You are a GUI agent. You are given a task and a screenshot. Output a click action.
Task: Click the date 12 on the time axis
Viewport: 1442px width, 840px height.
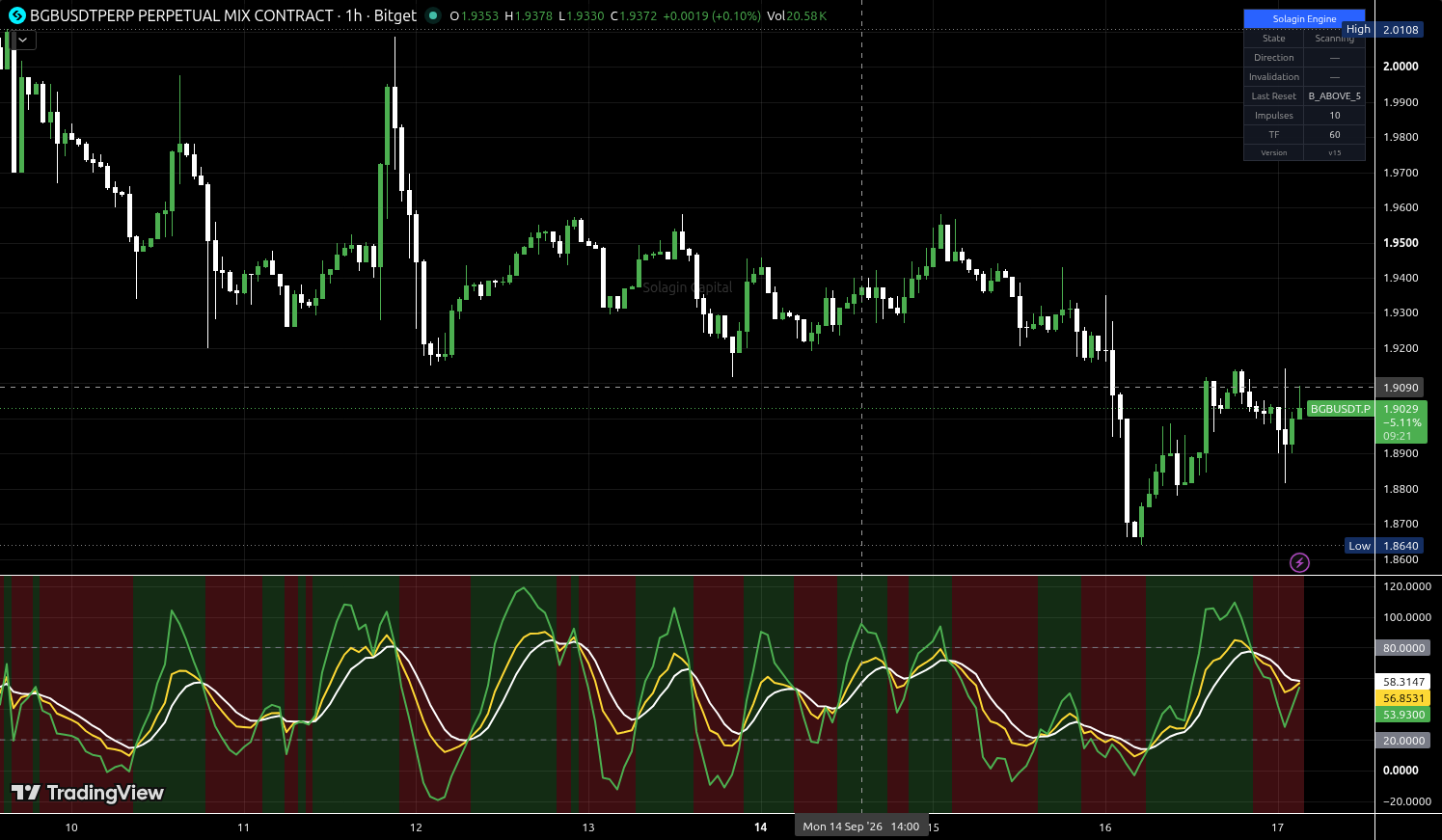coord(416,826)
